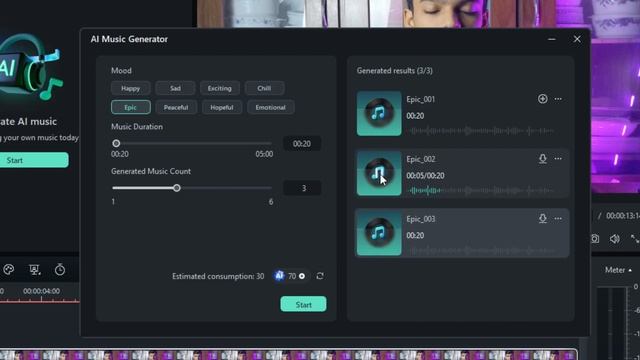Click the 00:05/00:20 playback time
The image size is (640, 360).
(x=425, y=176)
